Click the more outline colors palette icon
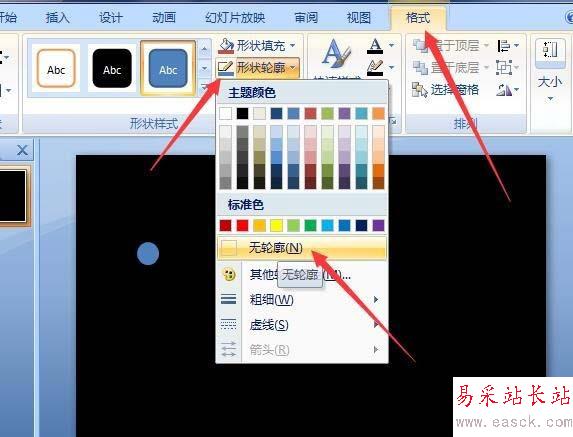This screenshot has width=573, height=437. click(229, 274)
